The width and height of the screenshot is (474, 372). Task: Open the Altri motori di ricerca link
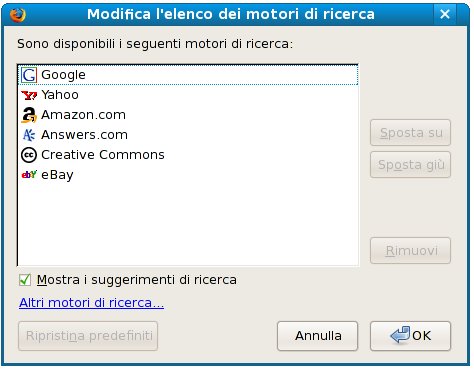[91, 303]
